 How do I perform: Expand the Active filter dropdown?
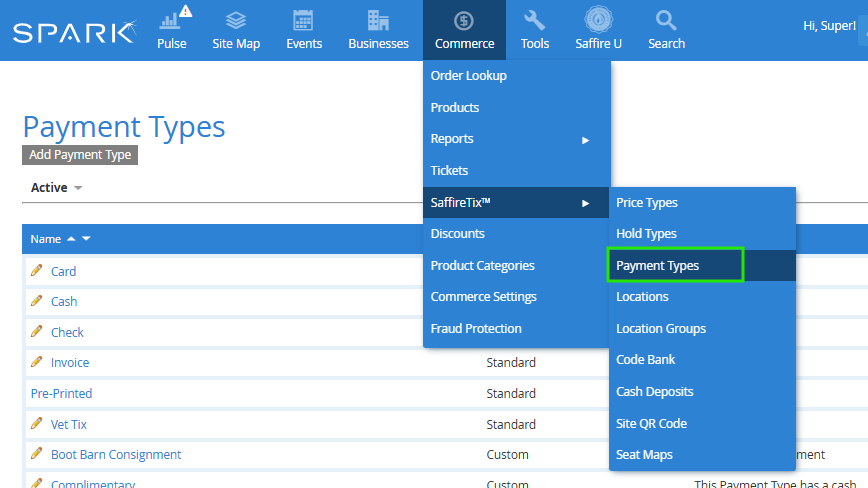[78, 188]
